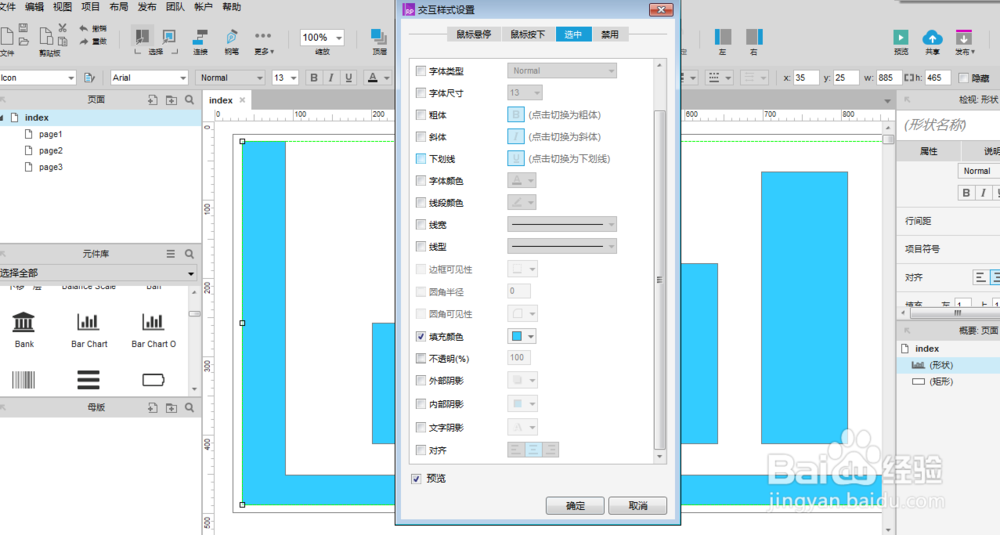Viewport: 1000px width, 535px height.
Task: Select the Bank widget icon
Action: point(24,321)
